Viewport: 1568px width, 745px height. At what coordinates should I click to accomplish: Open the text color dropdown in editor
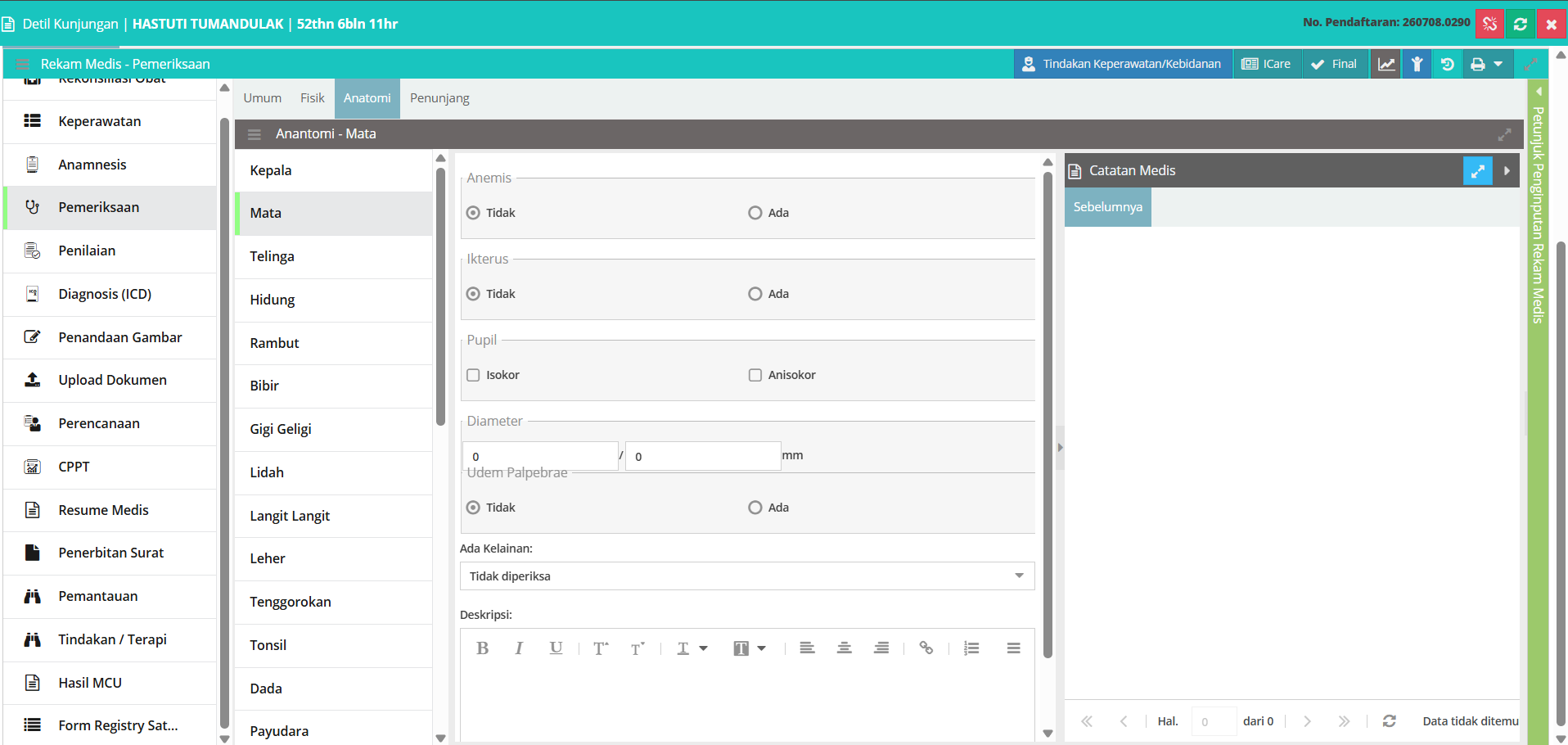692,648
